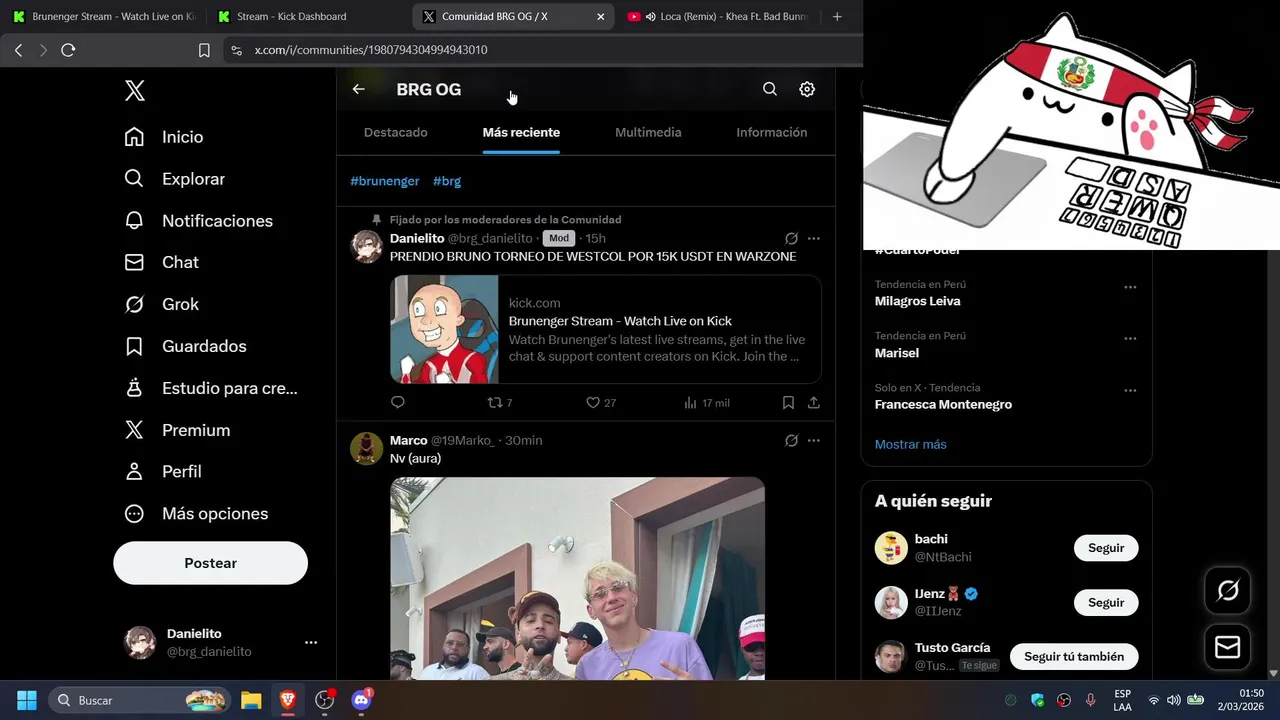The height and width of the screenshot is (720, 1280).
Task: Click the X logo in the sidebar
Action: [x=135, y=91]
